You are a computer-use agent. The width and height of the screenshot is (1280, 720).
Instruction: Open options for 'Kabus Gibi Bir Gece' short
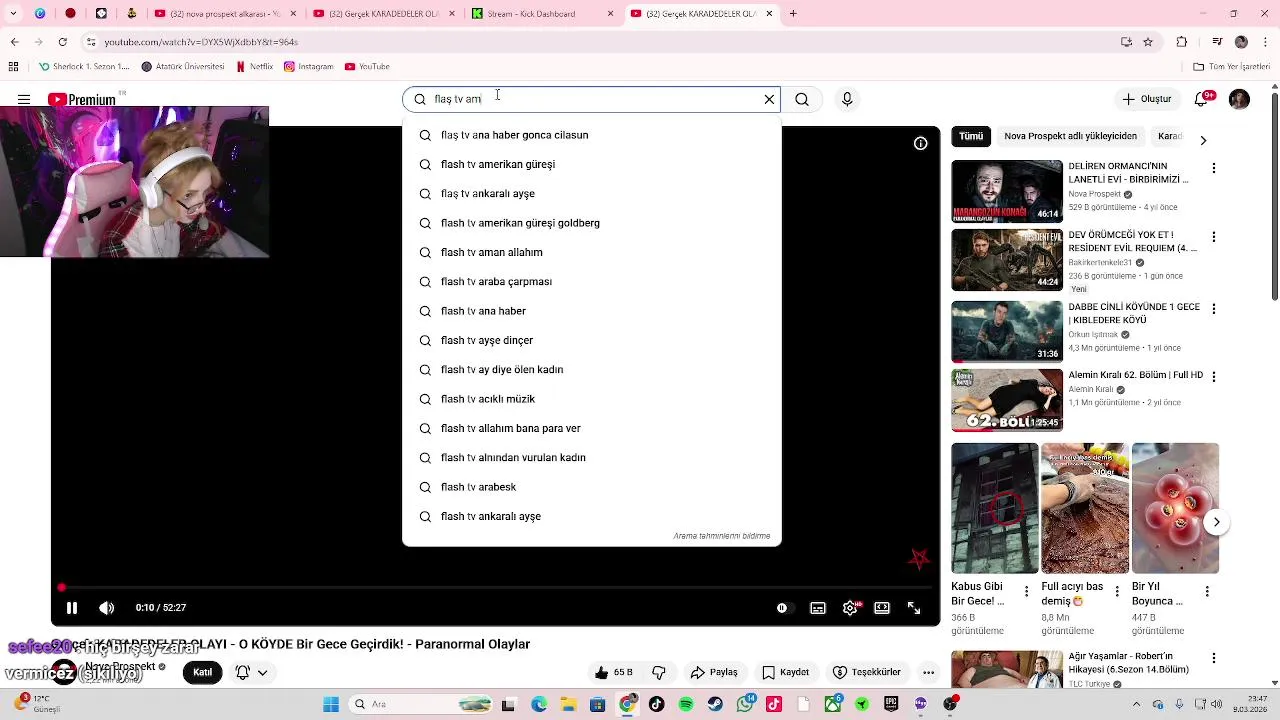coord(1026,592)
